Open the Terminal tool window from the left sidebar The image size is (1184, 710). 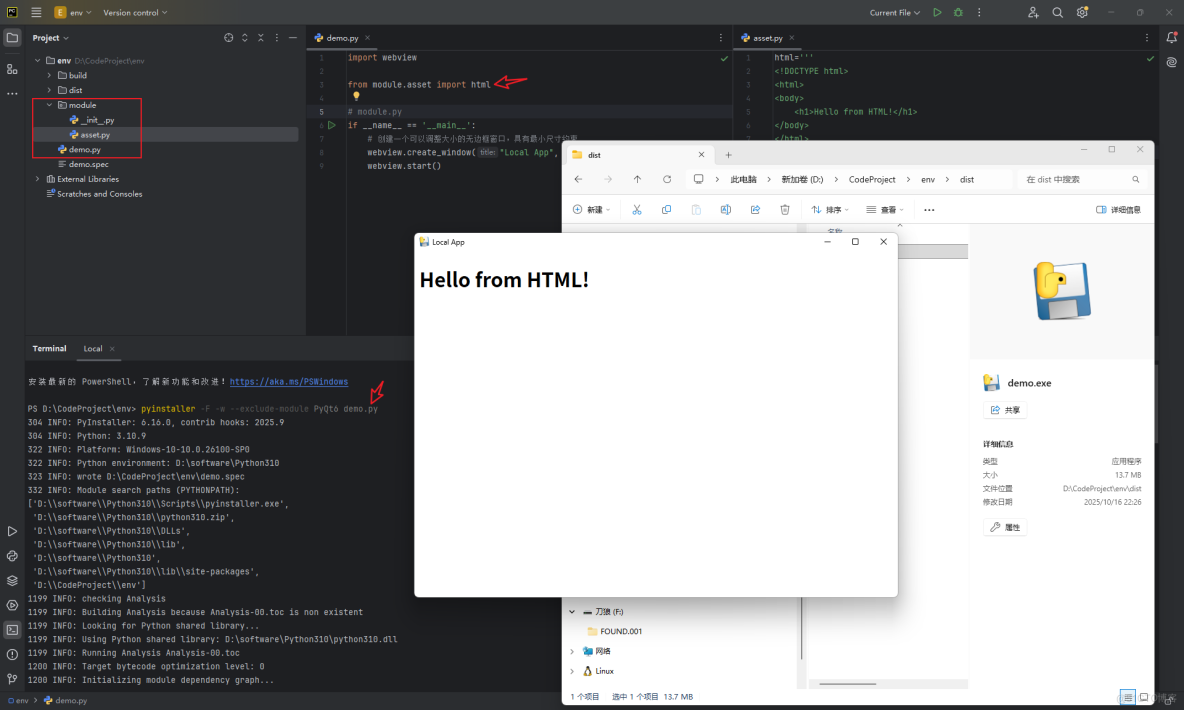tap(12, 630)
